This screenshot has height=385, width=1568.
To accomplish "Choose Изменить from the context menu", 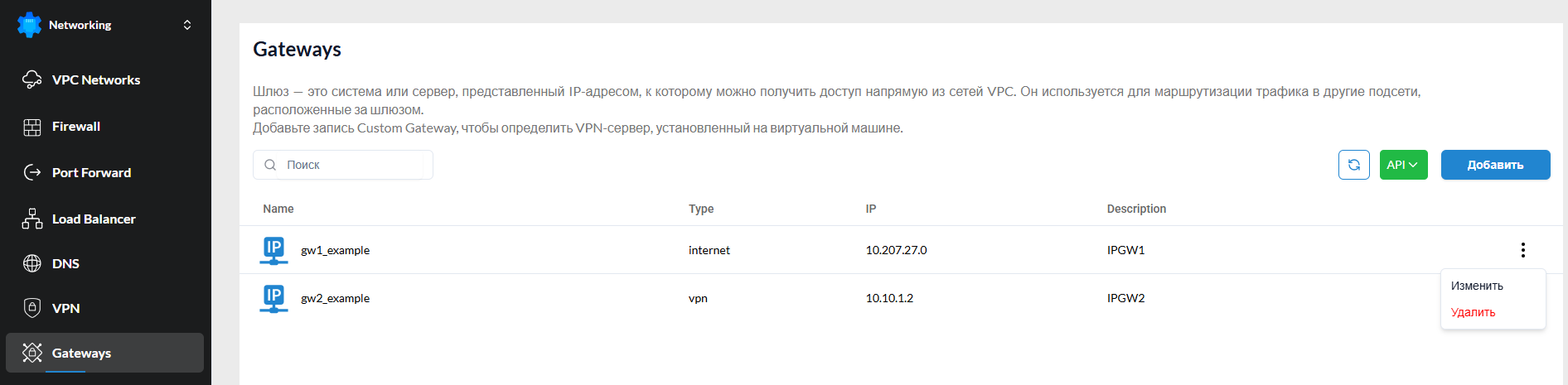I will pos(1477,286).
